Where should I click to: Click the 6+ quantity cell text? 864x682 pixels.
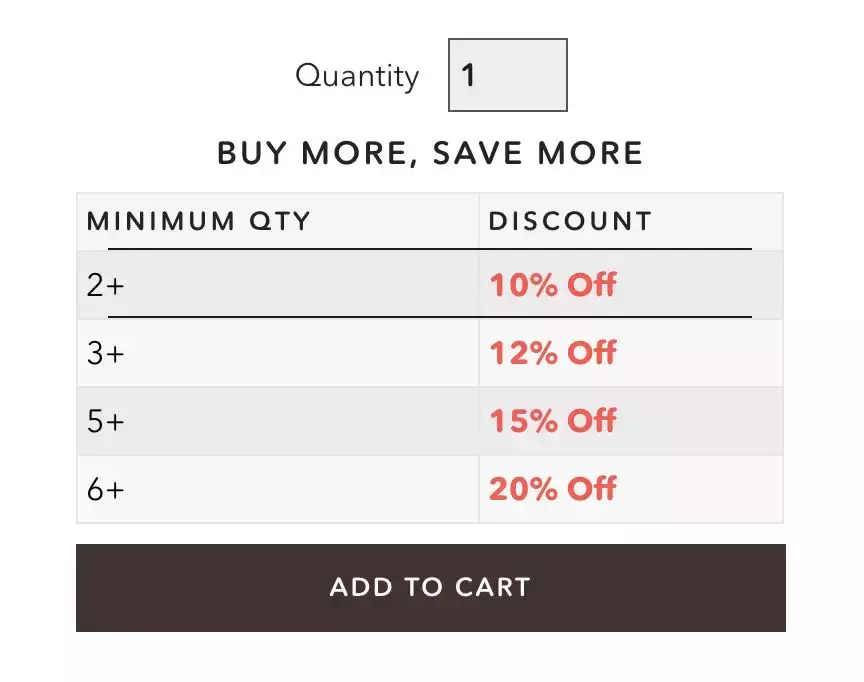[x=105, y=489]
